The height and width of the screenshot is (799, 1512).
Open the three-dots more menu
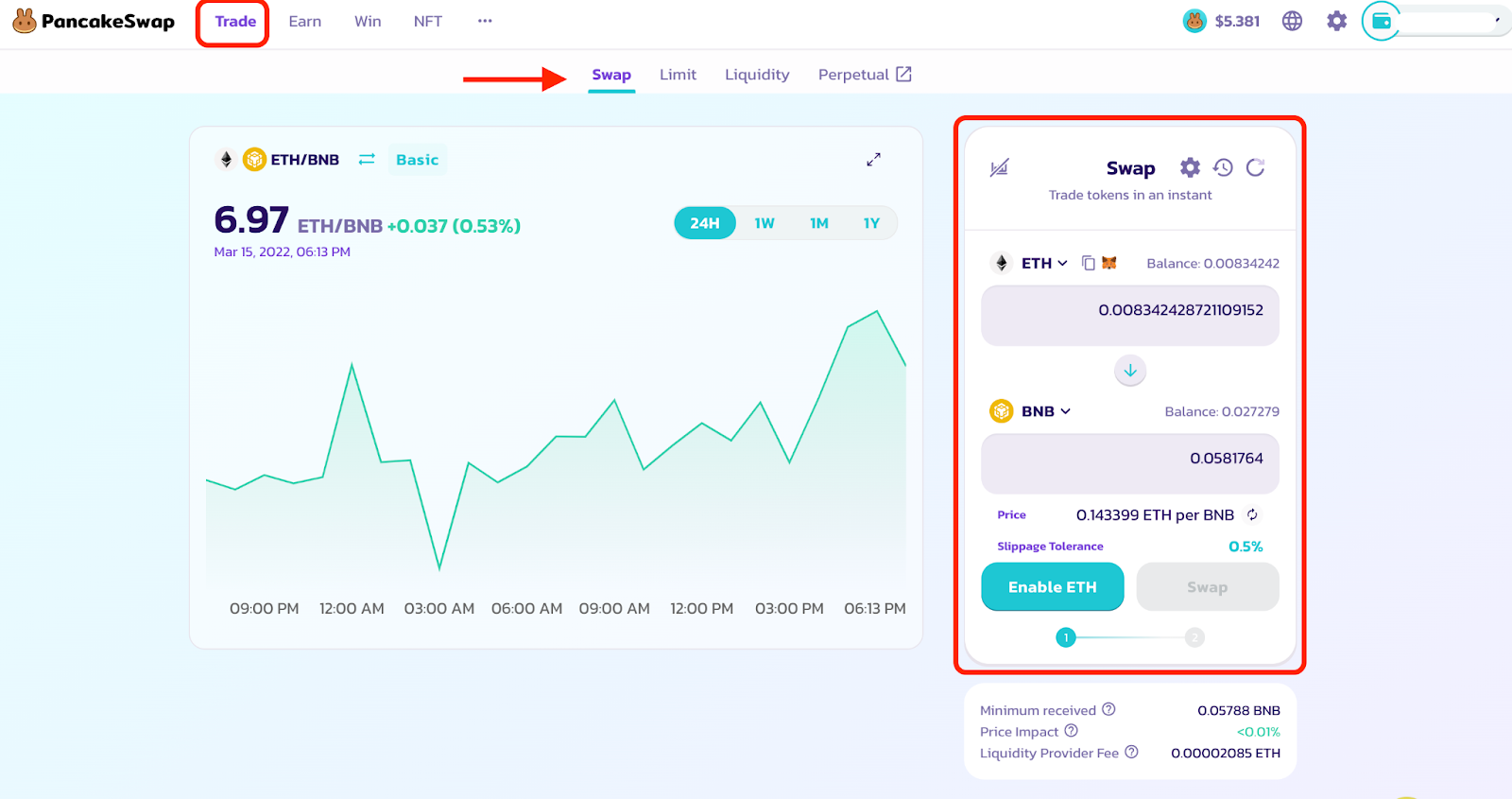485,21
